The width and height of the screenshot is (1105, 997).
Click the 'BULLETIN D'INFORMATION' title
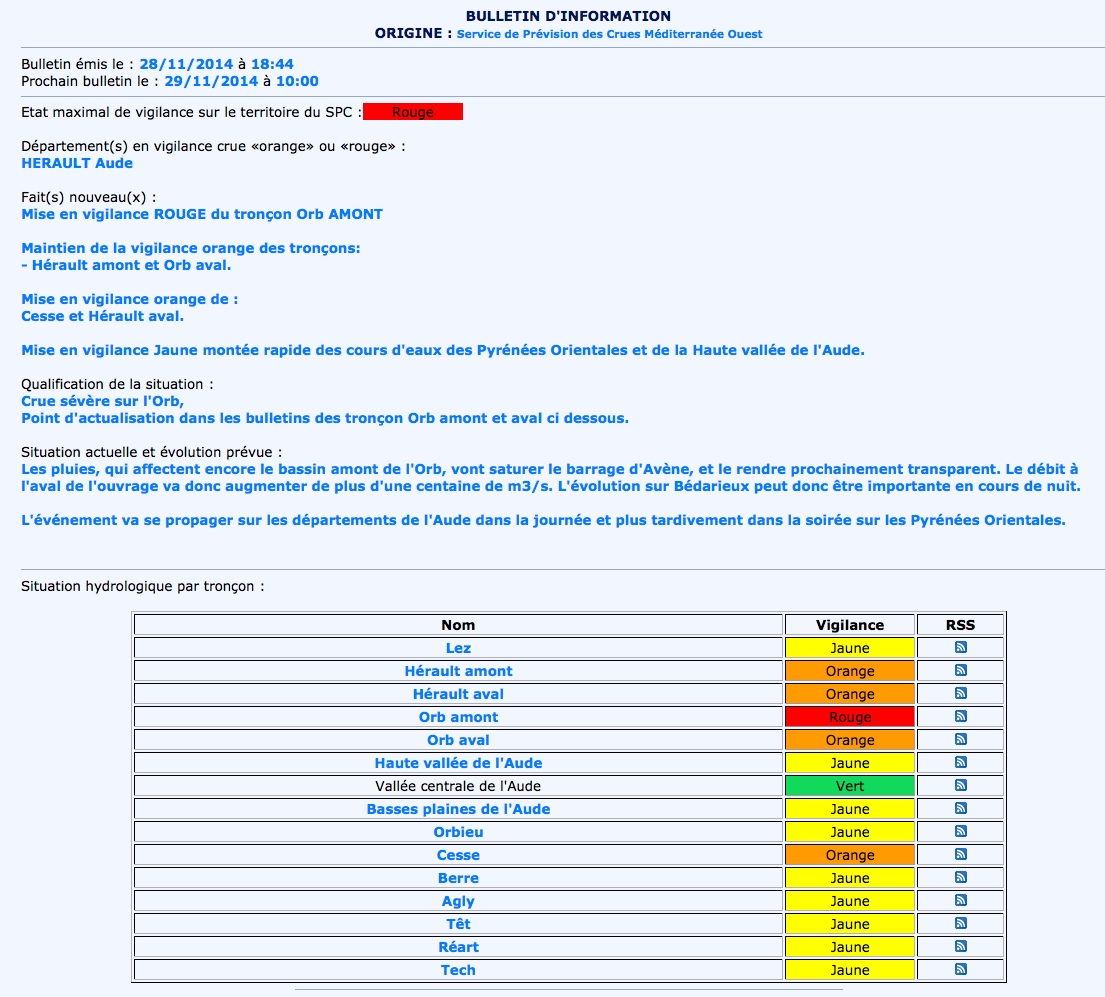(x=568, y=16)
